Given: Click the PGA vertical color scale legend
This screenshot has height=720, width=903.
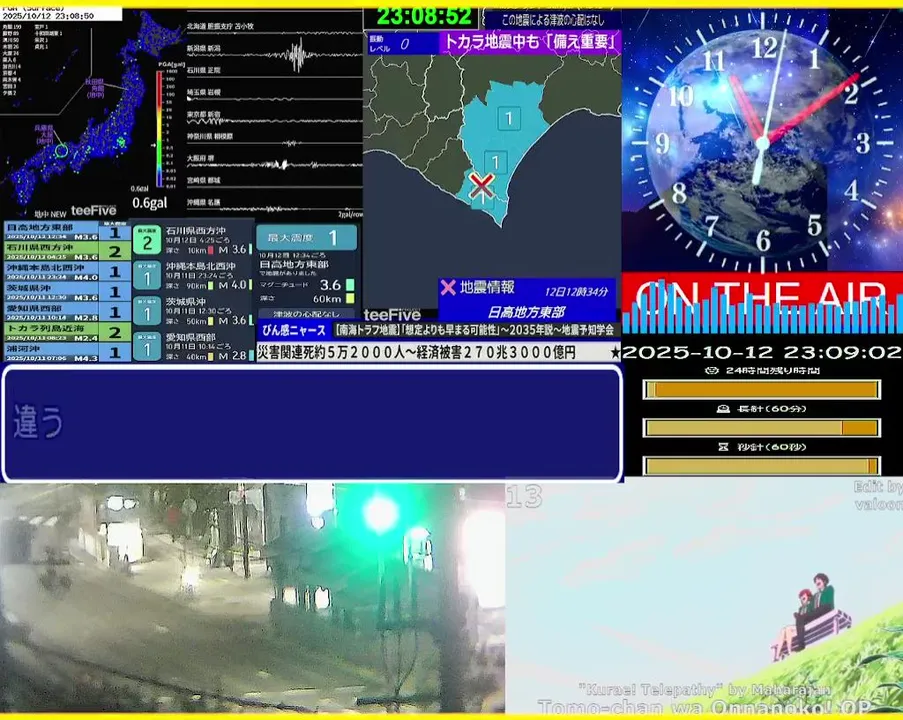Looking at the screenshot, I should (160, 128).
